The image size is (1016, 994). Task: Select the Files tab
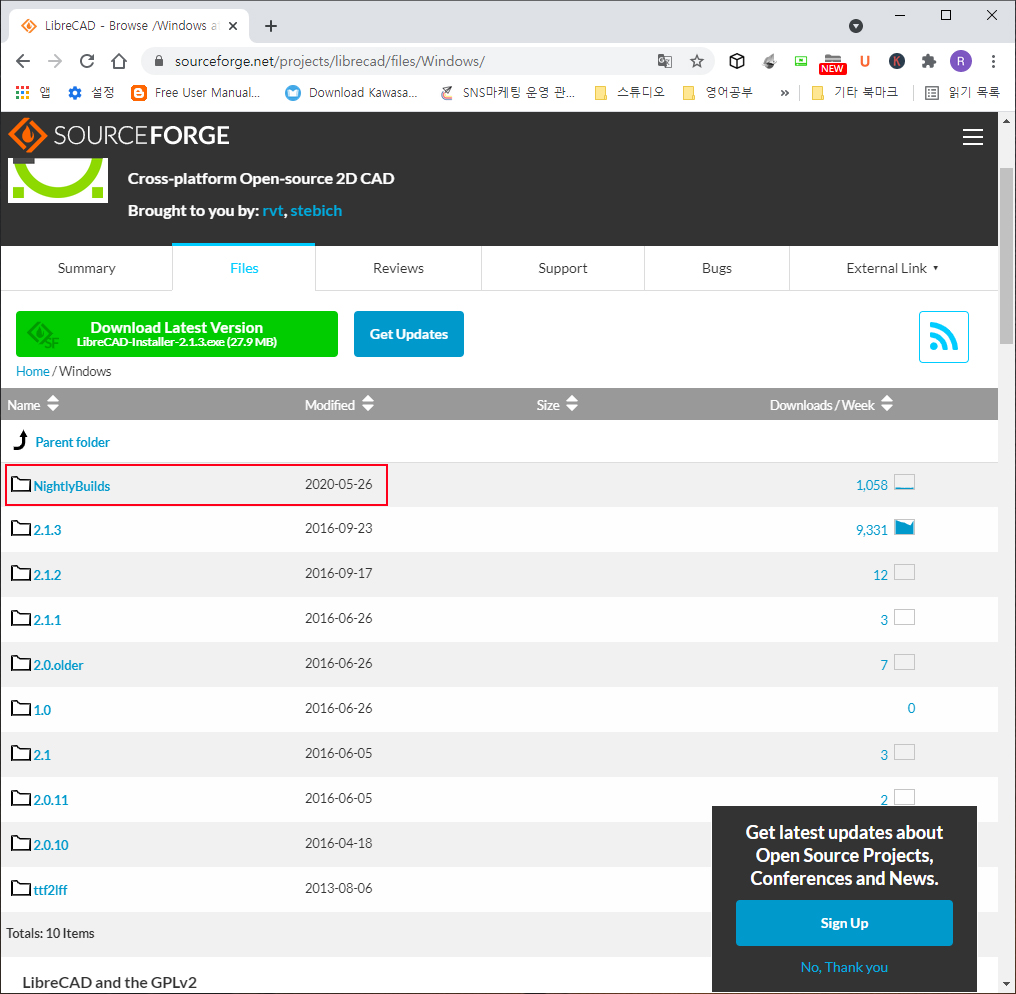pyautogui.click(x=244, y=268)
